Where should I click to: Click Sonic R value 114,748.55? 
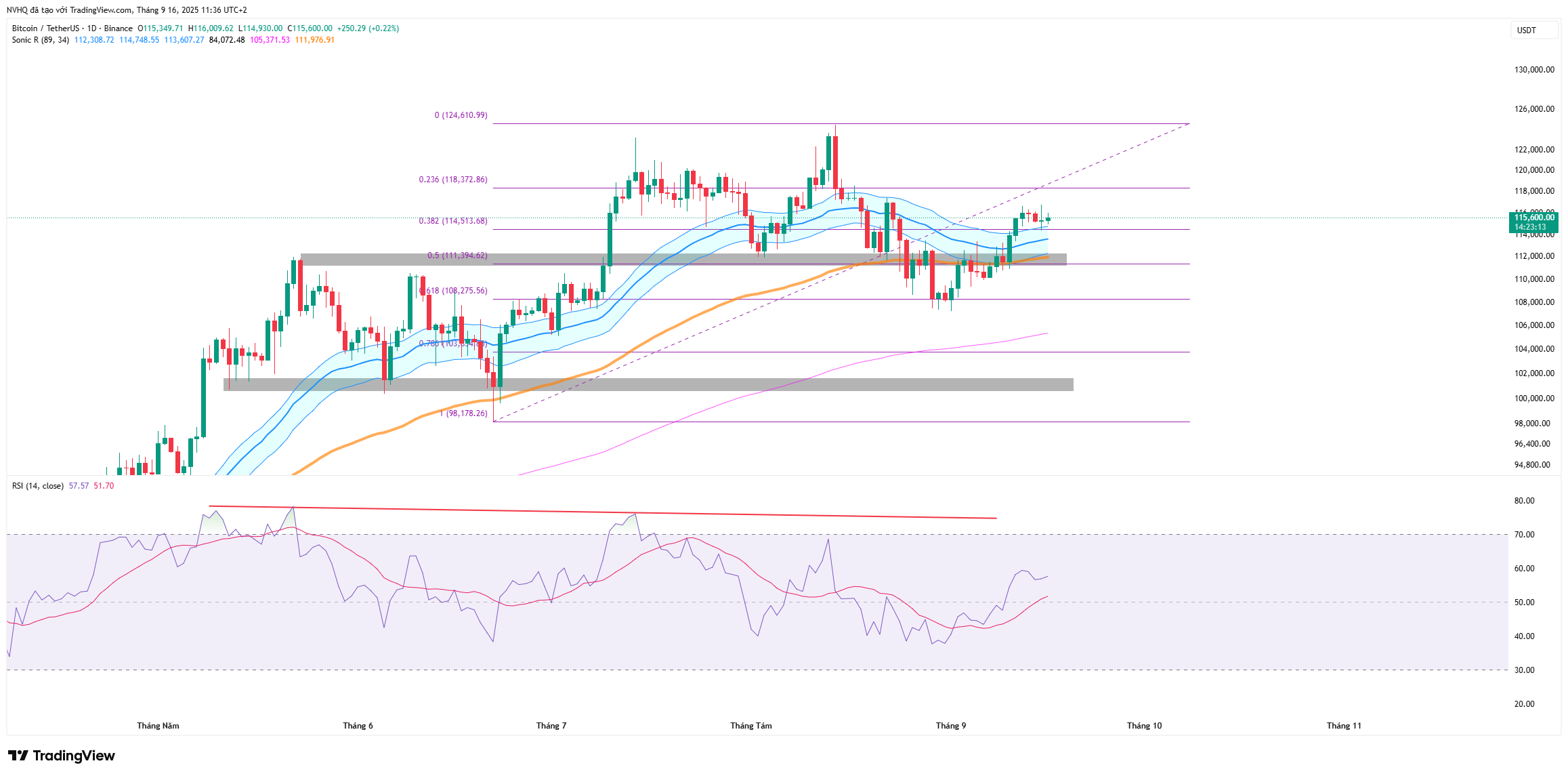click(140, 40)
